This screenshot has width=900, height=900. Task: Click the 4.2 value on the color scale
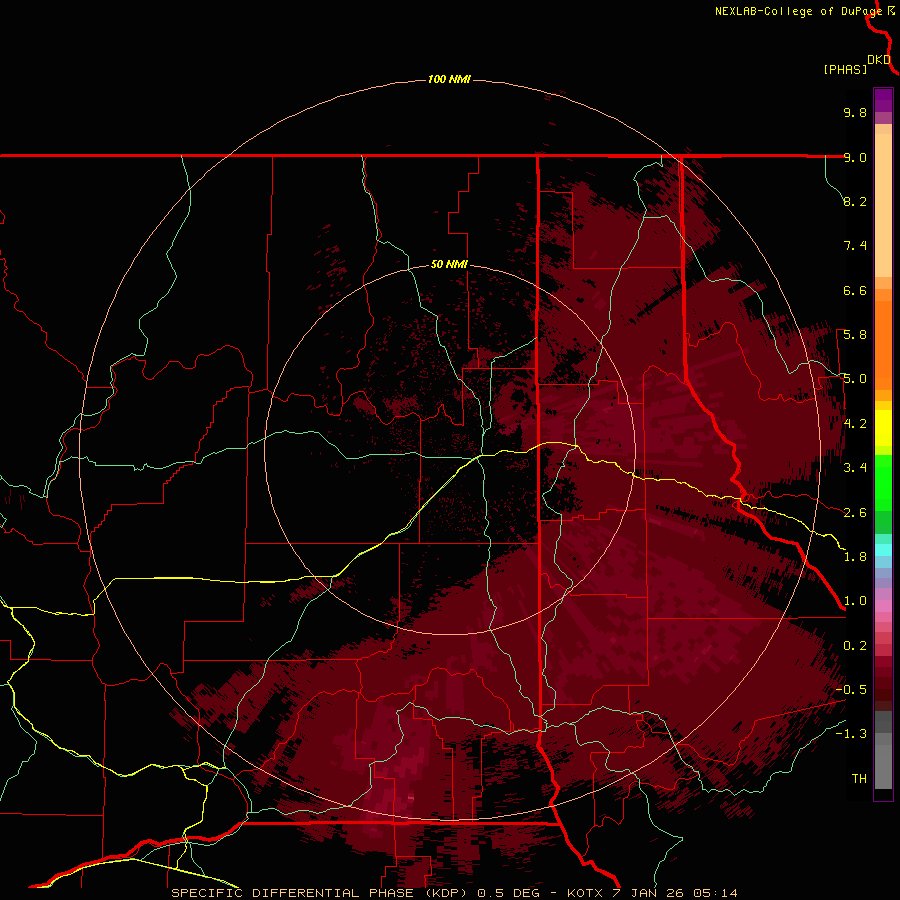tap(855, 424)
